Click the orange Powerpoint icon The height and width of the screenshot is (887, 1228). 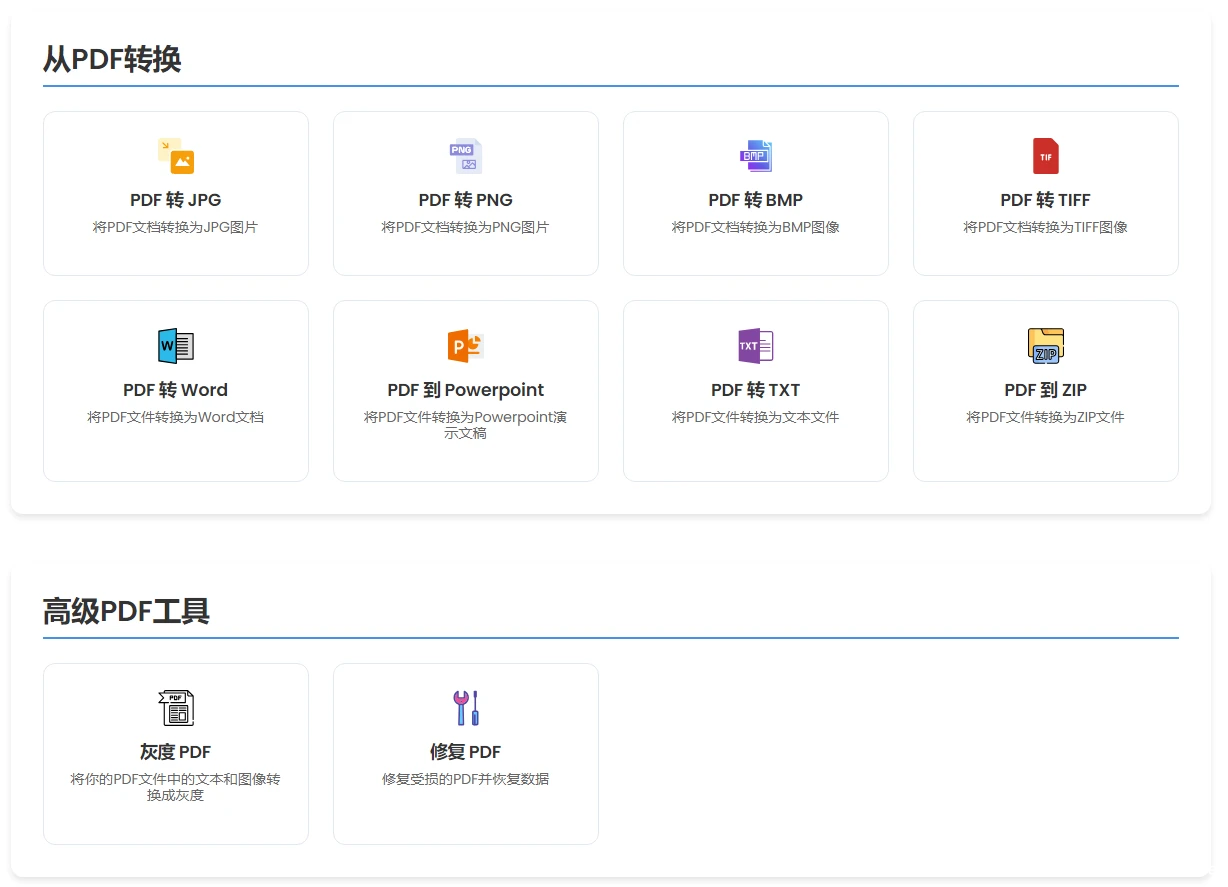tap(466, 346)
